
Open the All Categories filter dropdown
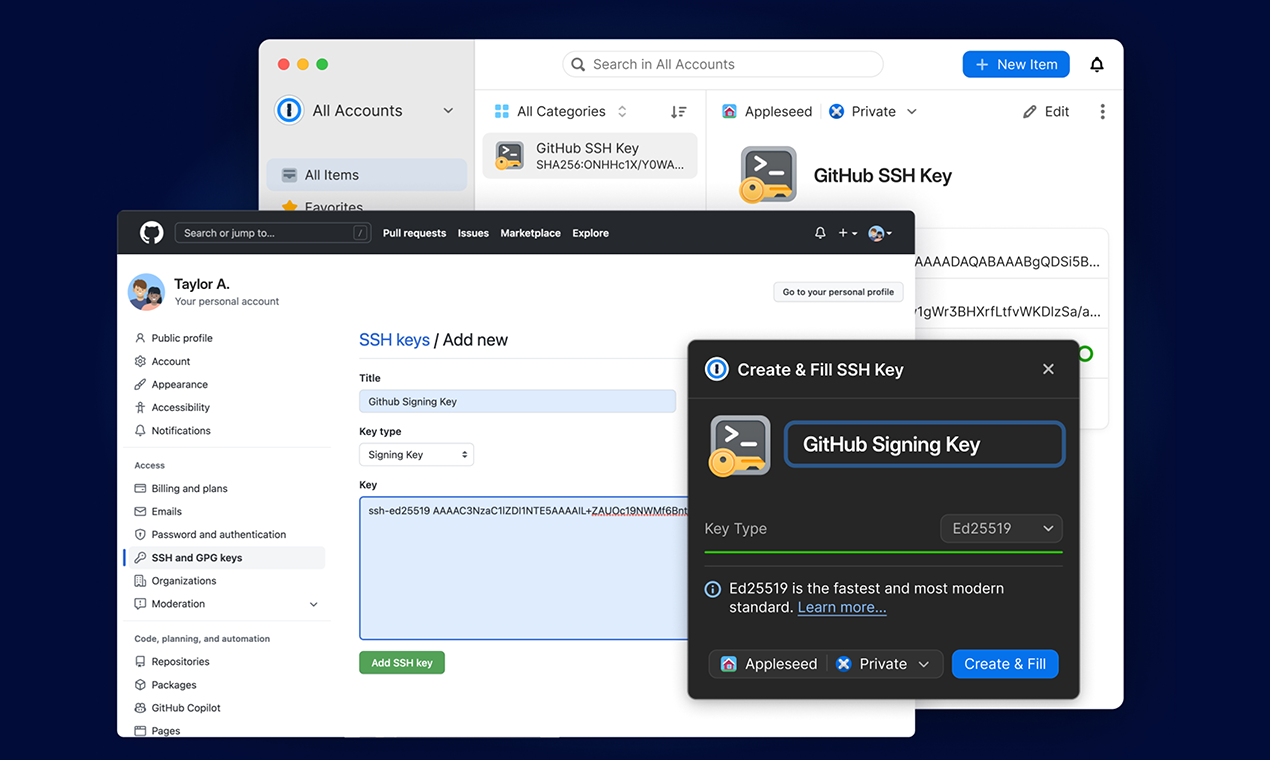point(562,111)
